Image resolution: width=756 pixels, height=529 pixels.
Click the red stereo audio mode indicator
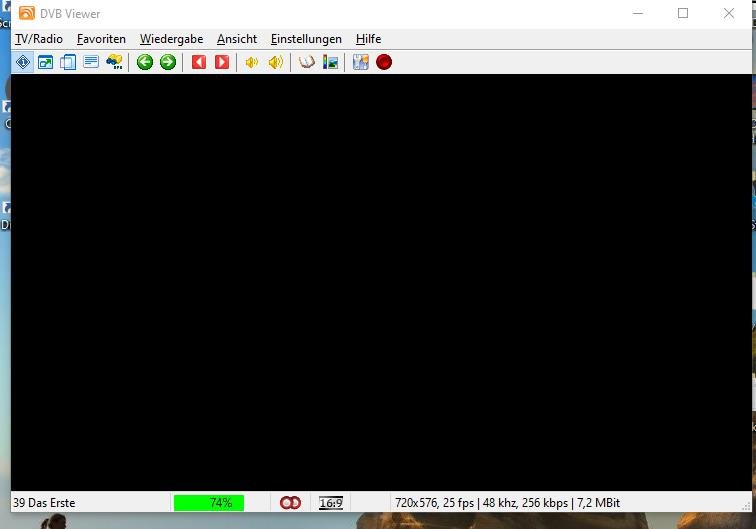(x=290, y=503)
